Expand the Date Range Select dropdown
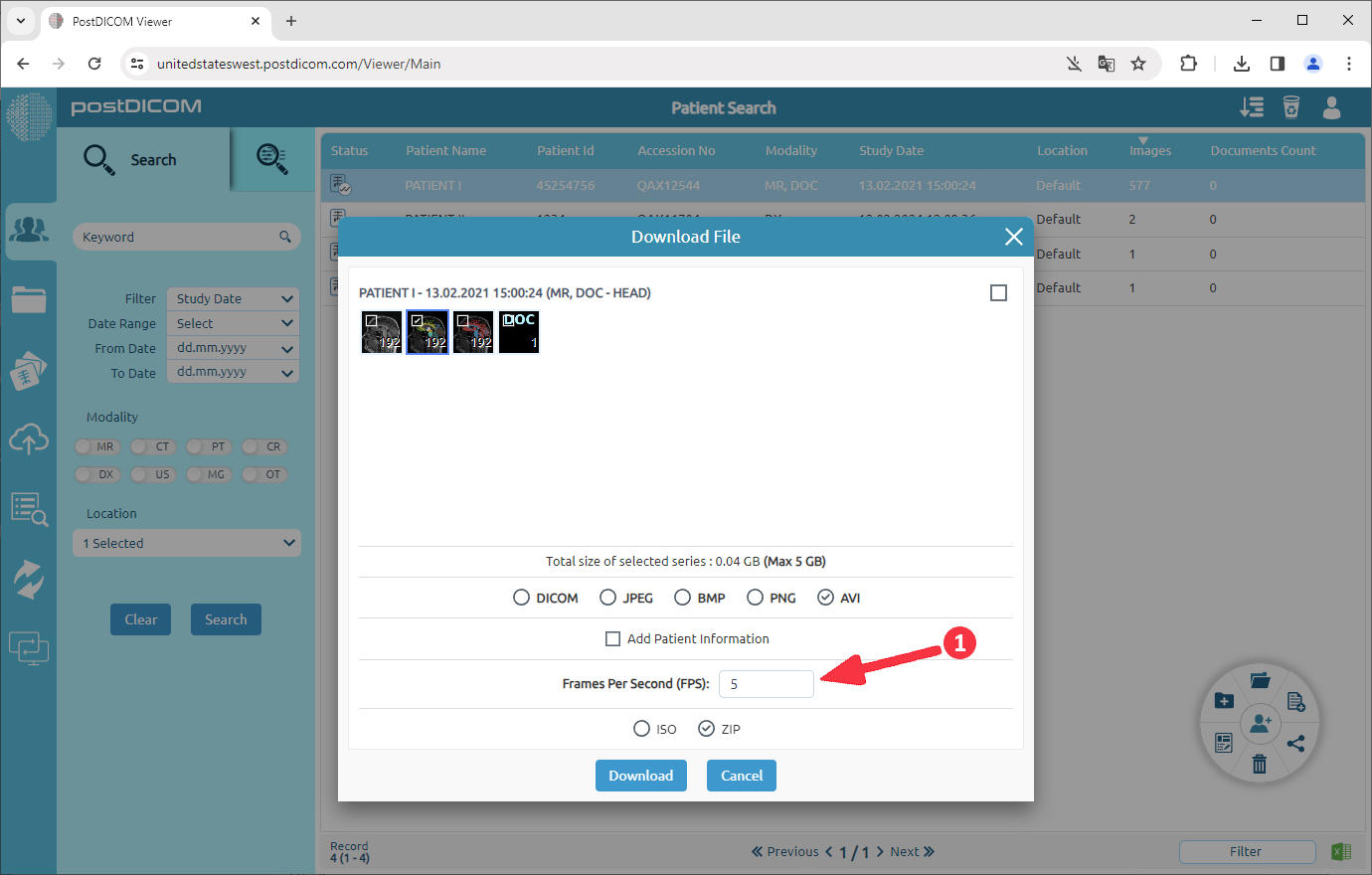Image resolution: width=1372 pixels, height=875 pixels. click(x=232, y=323)
